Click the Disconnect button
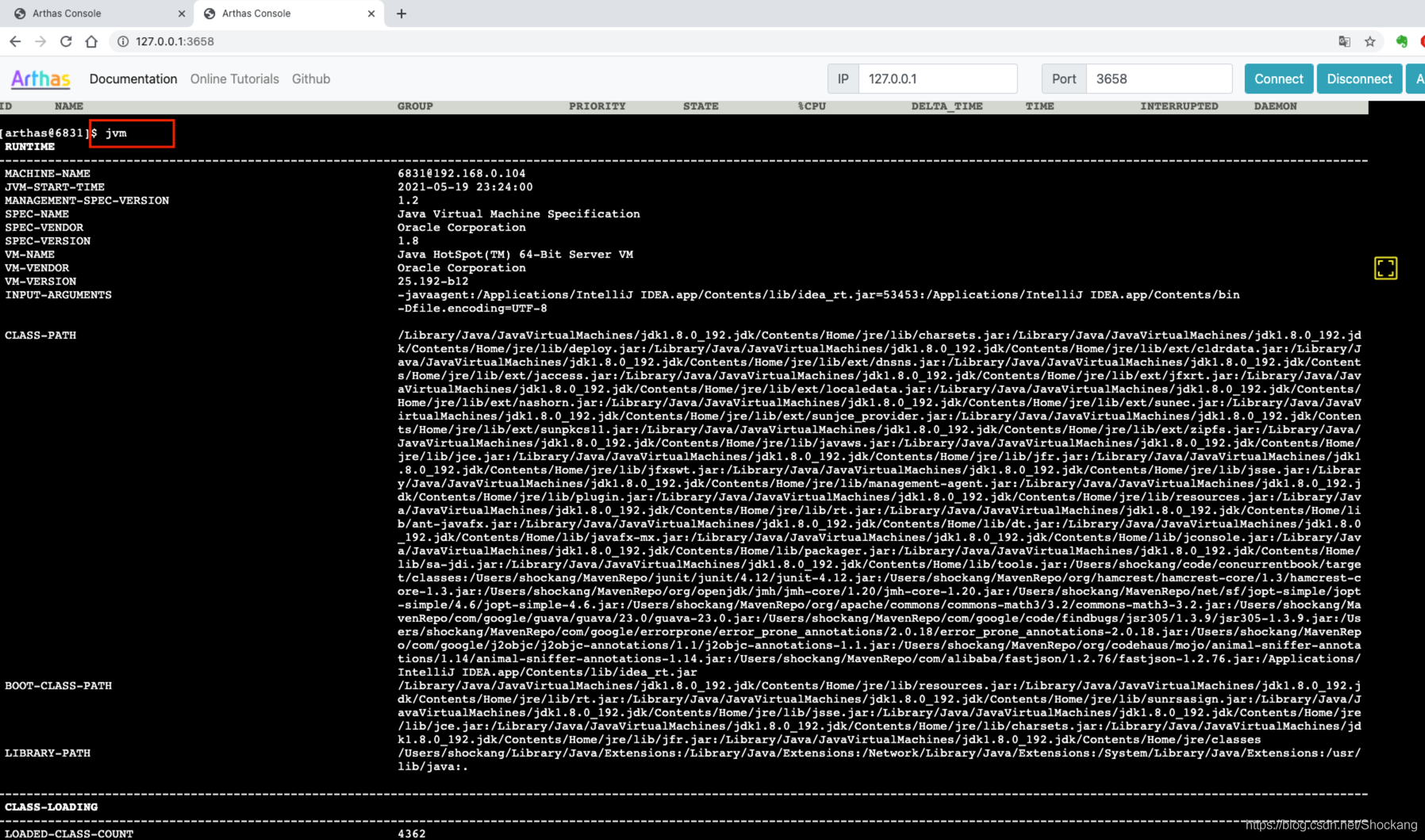The height and width of the screenshot is (840, 1425). click(1359, 79)
